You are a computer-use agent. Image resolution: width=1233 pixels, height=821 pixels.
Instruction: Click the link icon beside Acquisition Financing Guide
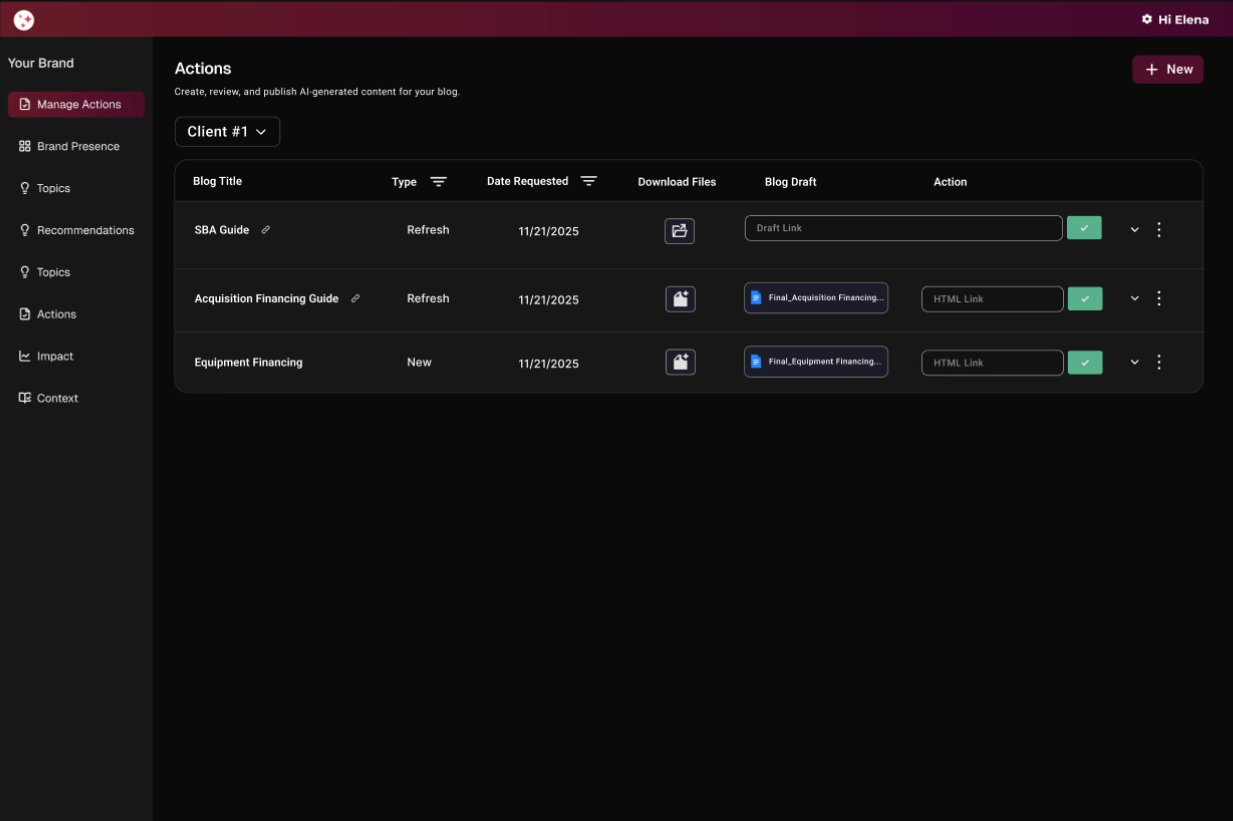(x=355, y=299)
